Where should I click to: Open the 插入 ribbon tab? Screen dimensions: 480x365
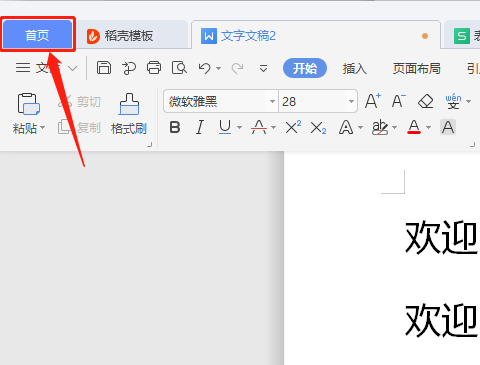pyautogui.click(x=354, y=68)
